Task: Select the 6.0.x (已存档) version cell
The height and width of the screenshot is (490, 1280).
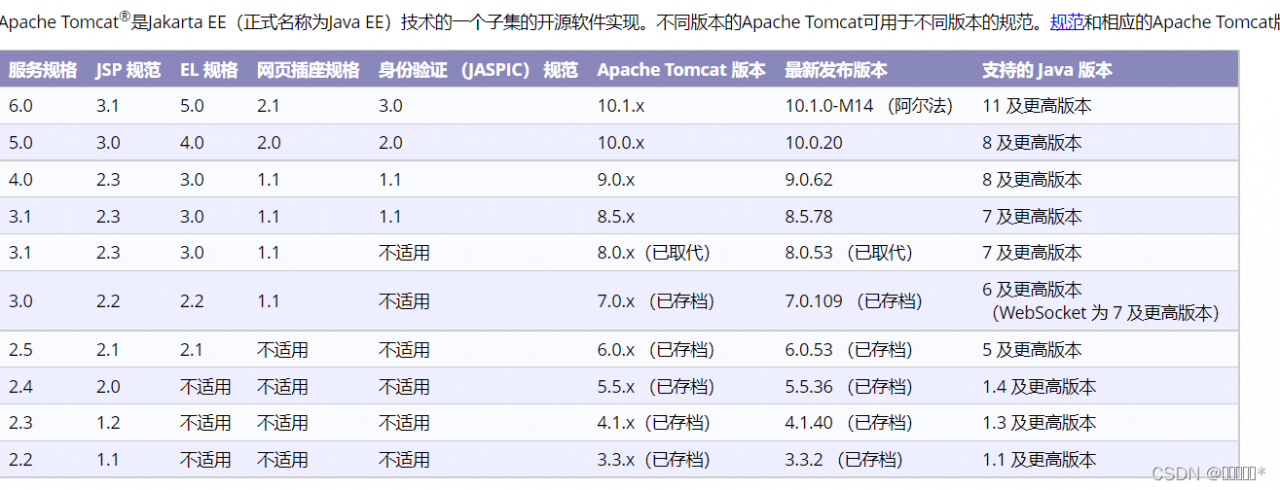Action: tap(656, 350)
